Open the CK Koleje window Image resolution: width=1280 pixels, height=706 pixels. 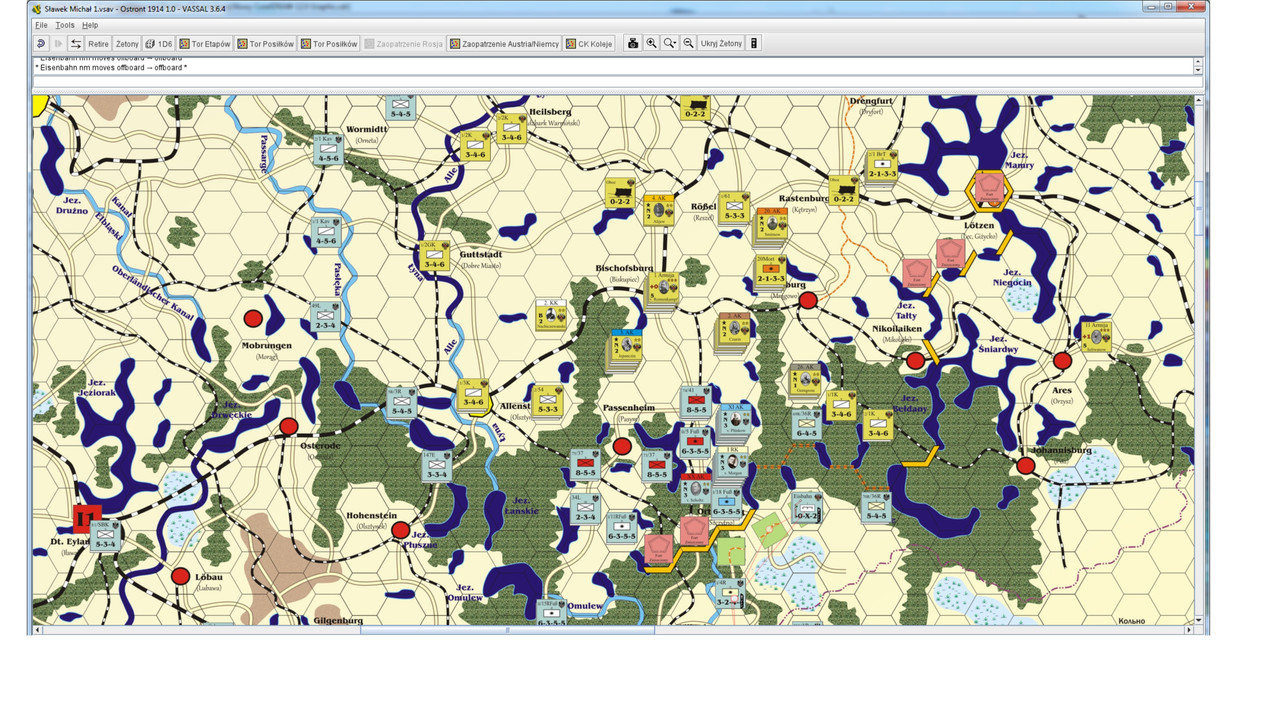(x=589, y=44)
